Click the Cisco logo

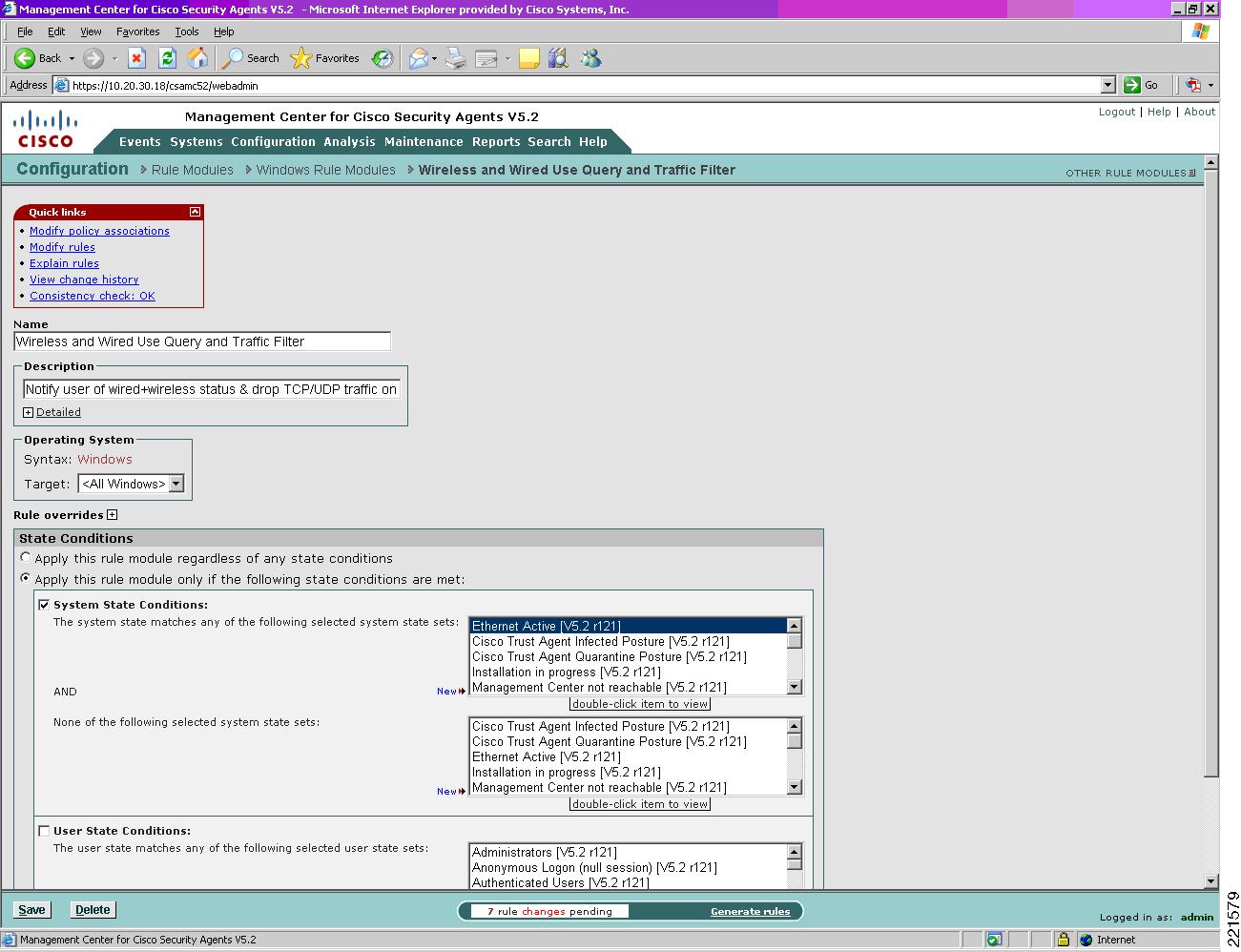point(45,129)
